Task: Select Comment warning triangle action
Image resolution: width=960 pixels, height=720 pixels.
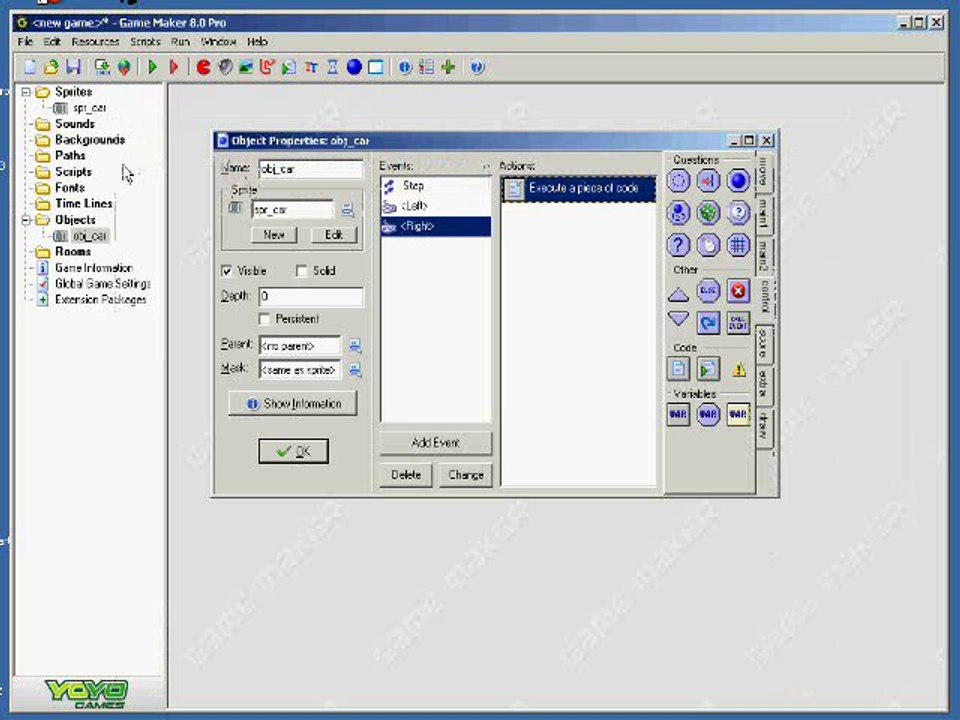Action: click(x=740, y=370)
